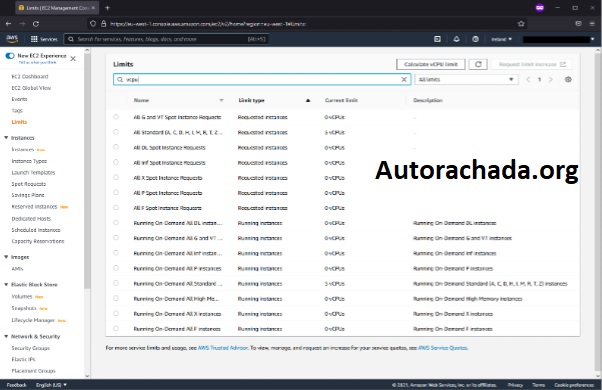Viewport: 602px width, 390px height.
Task: Click browser forward arrow
Action: click(x=22, y=24)
